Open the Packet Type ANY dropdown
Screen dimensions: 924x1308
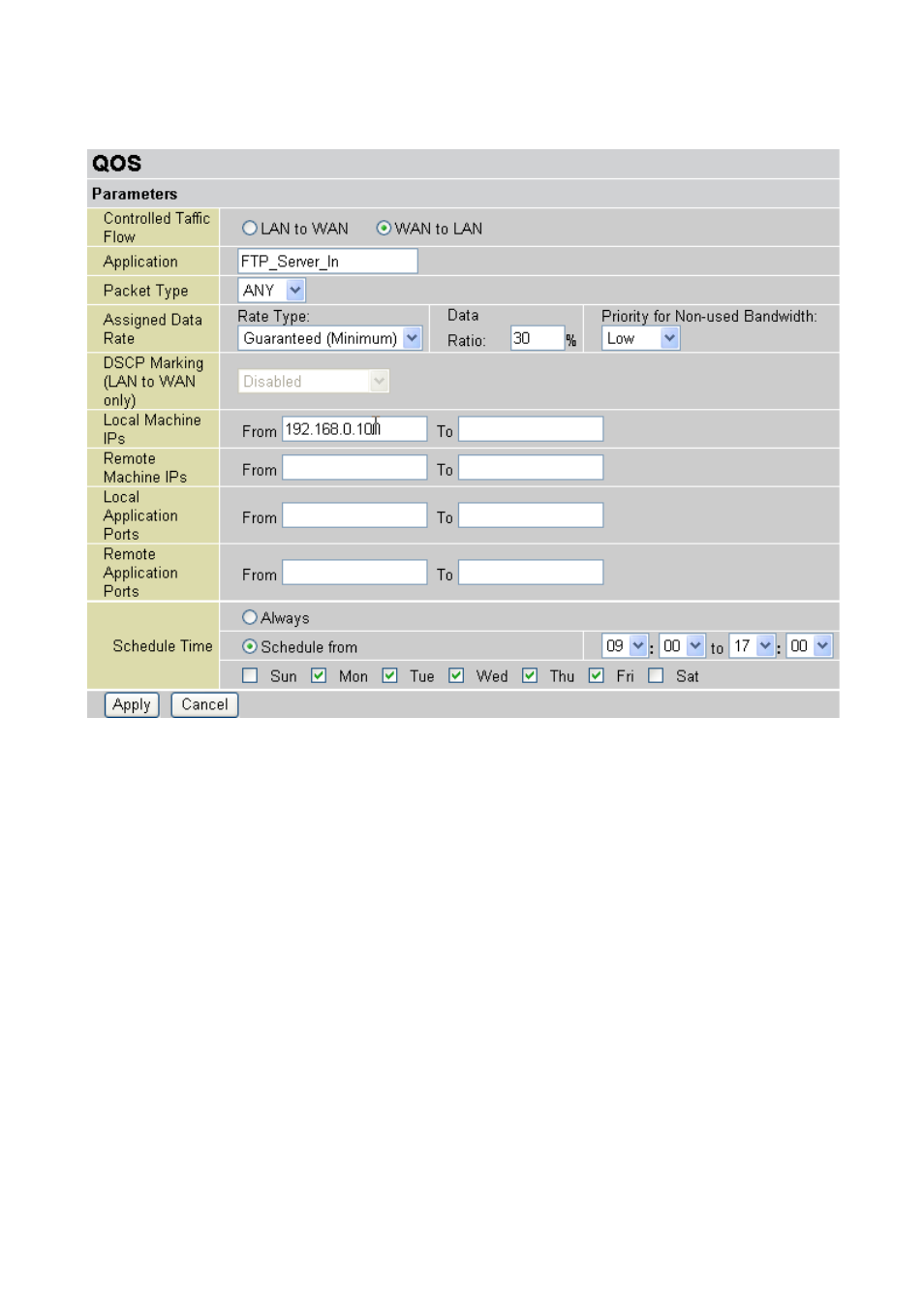coord(271,290)
